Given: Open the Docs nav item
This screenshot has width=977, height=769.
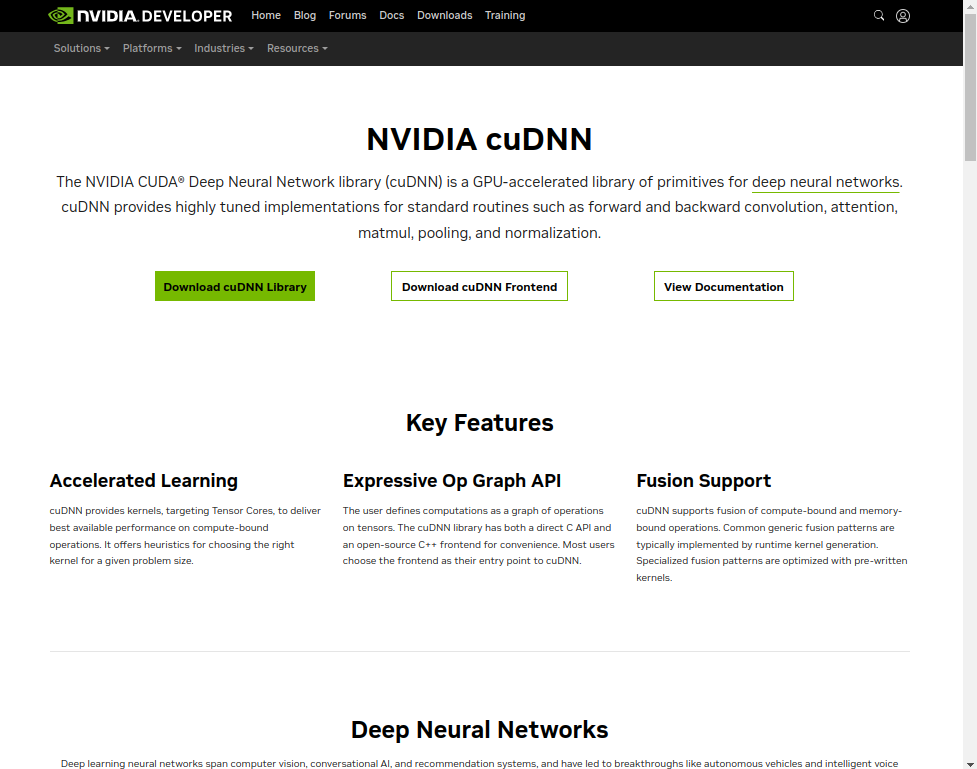Looking at the screenshot, I should click(x=391, y=16).
